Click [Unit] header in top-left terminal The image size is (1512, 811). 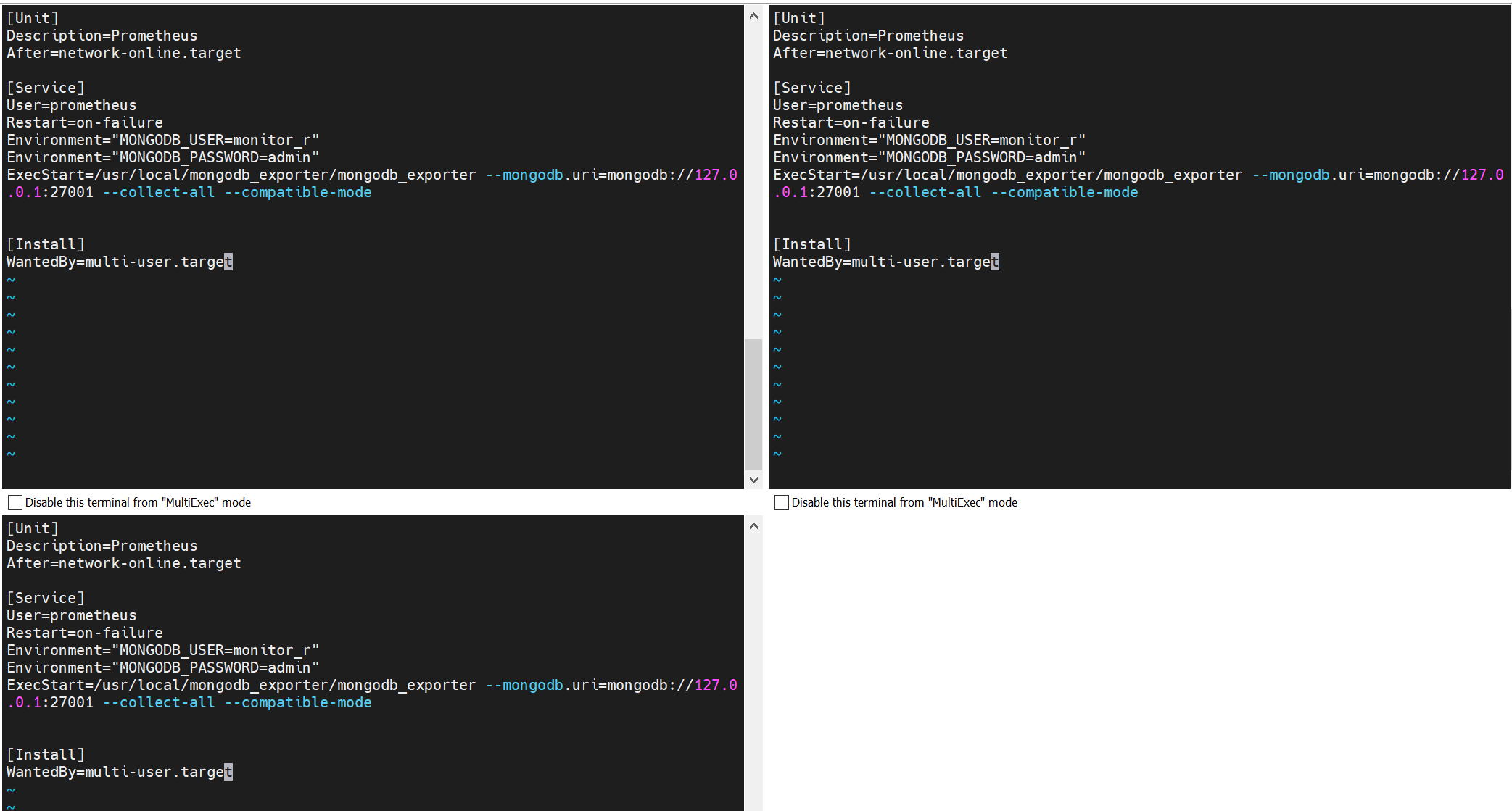coord(33,18)
